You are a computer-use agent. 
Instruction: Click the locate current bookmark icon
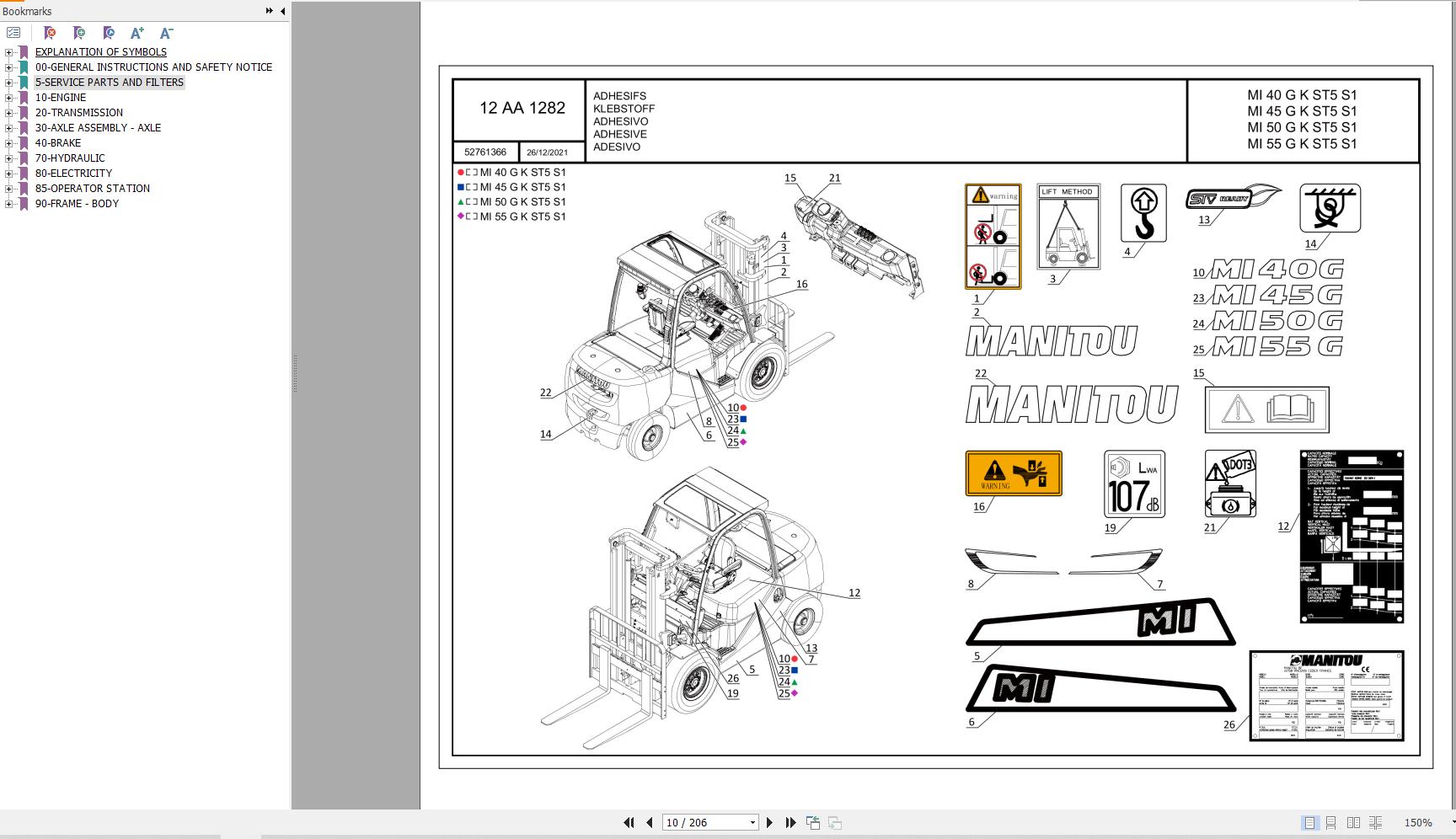(108, 33)
